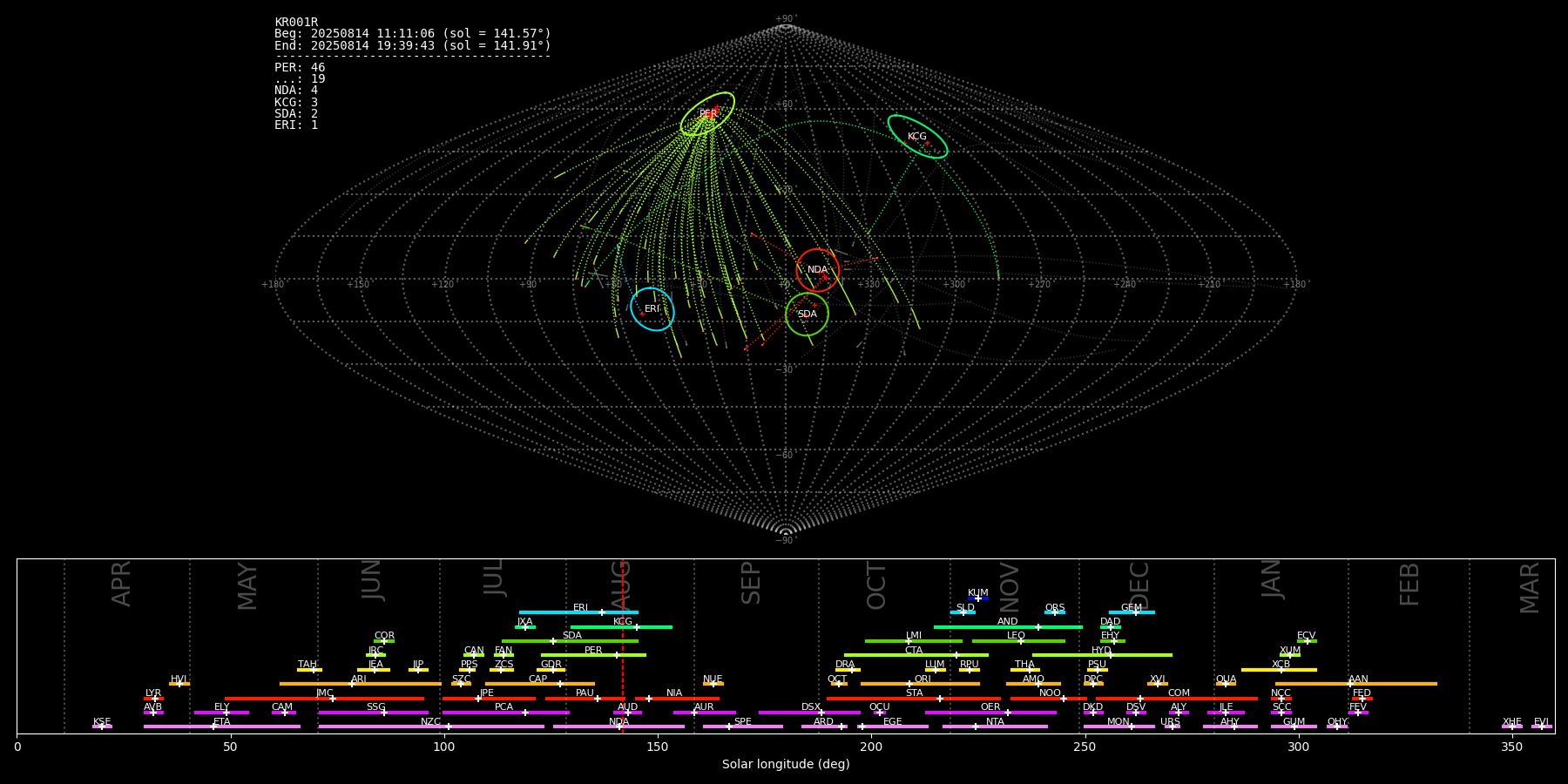Viewport: 1568px width, 784px height.
Task: Select the KCG radiant ellipse in the sky map
Action: [917, 137]
